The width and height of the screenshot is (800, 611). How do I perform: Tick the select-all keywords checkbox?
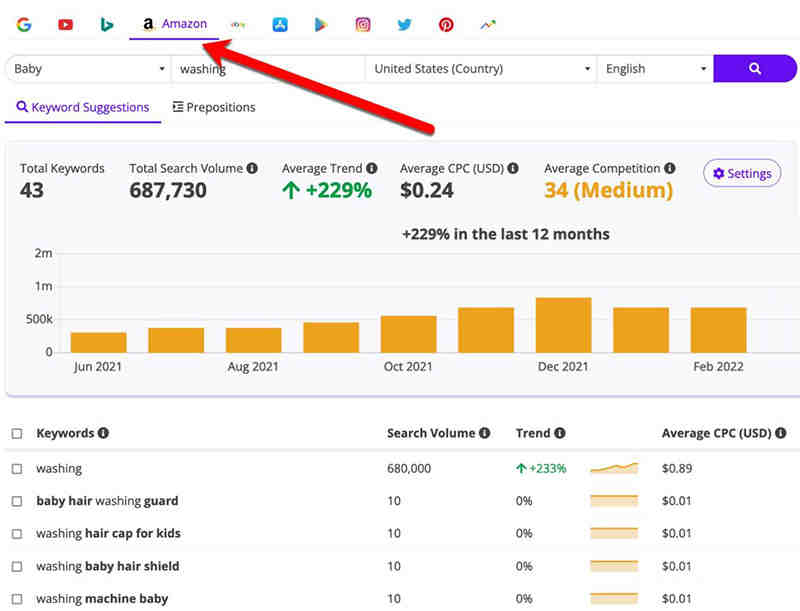point(17,433)
